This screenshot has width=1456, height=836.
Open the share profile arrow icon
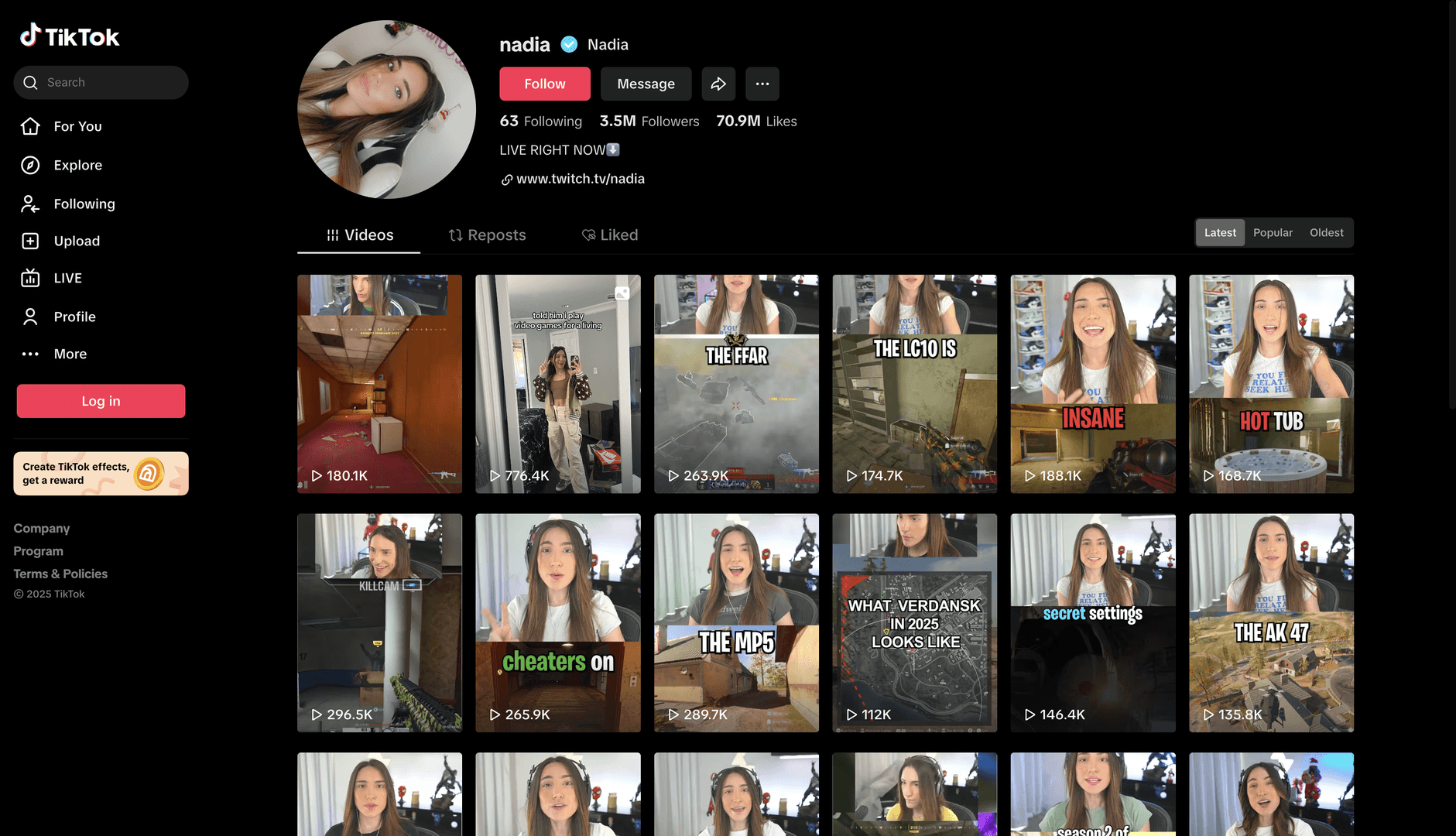point(718,84)
